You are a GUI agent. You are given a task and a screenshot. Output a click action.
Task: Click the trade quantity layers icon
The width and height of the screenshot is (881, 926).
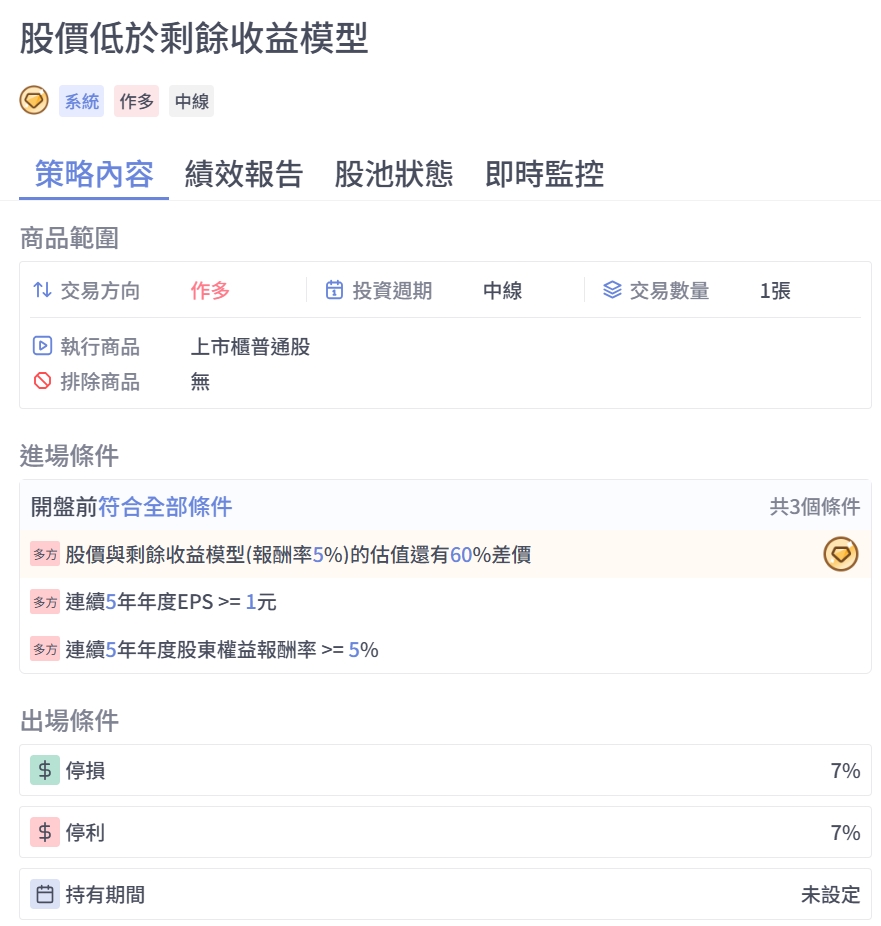click(612, 290)
